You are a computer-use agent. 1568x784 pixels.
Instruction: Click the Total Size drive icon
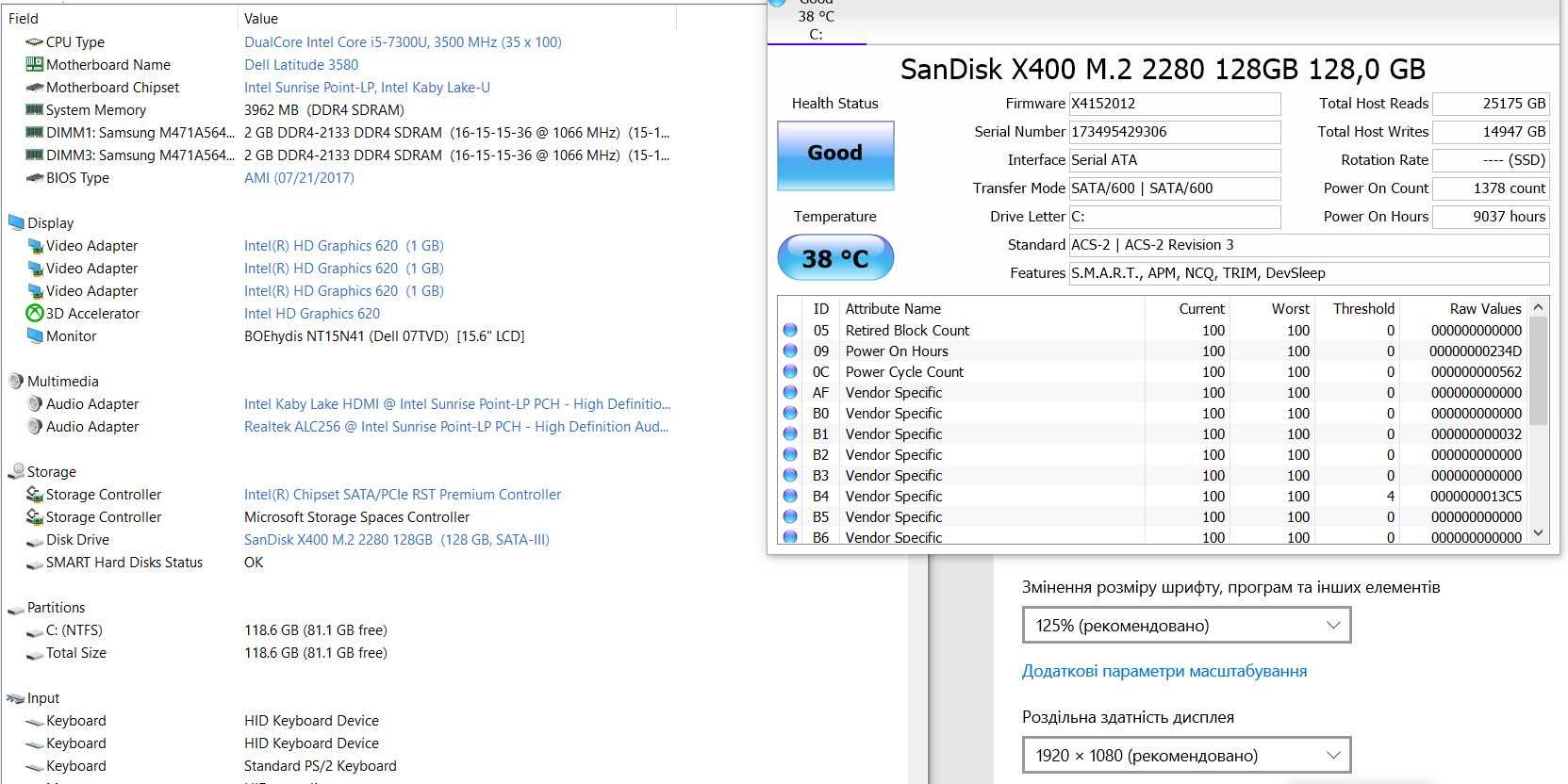35,654
